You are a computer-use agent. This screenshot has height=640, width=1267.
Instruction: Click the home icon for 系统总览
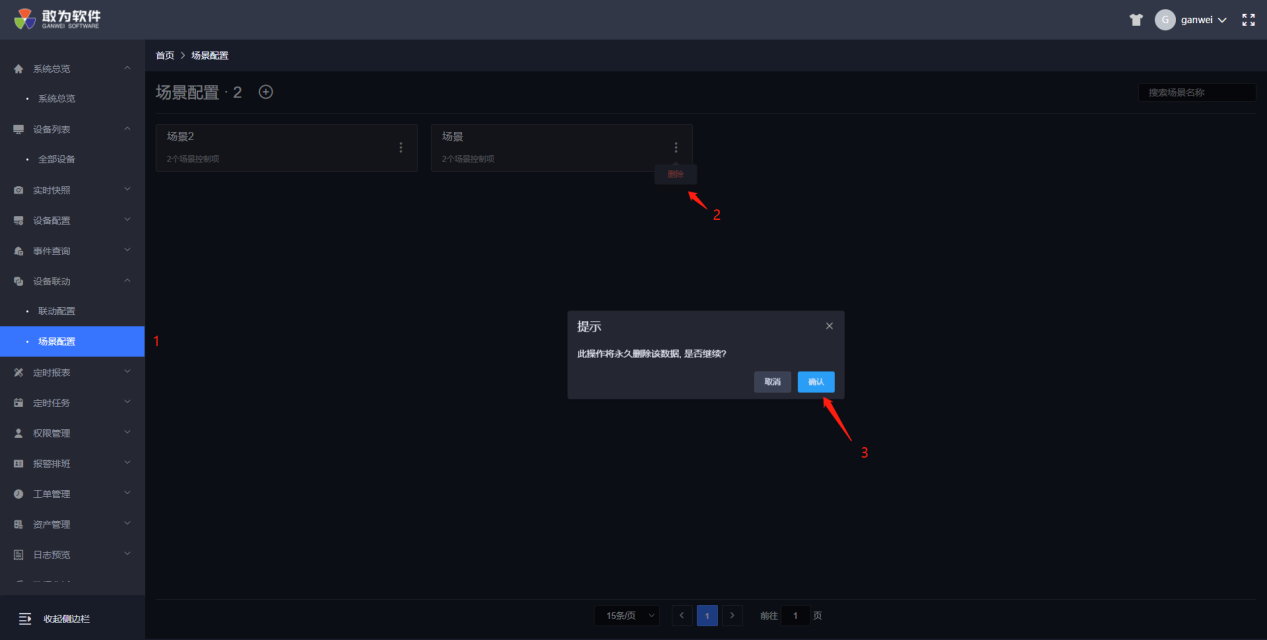(18, 69)
